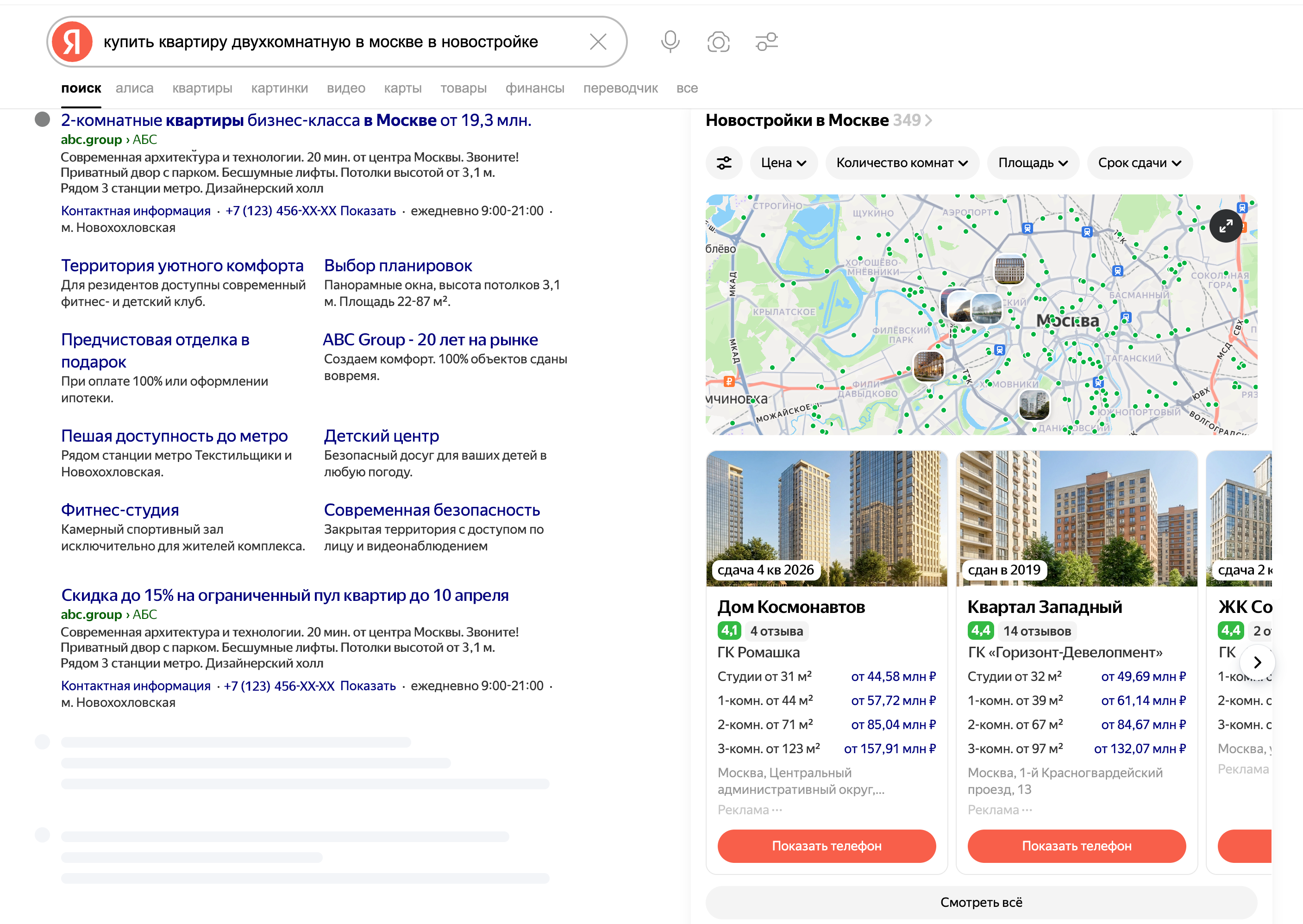Switch to the видео tab
The image size is (1303, 924).
coord(346,88)
